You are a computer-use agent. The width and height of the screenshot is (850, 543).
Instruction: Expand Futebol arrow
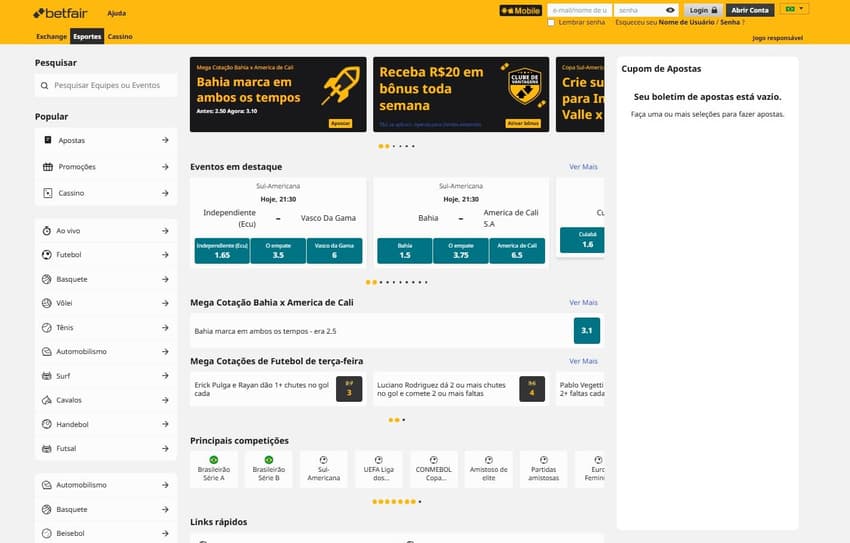click(165, 255)
